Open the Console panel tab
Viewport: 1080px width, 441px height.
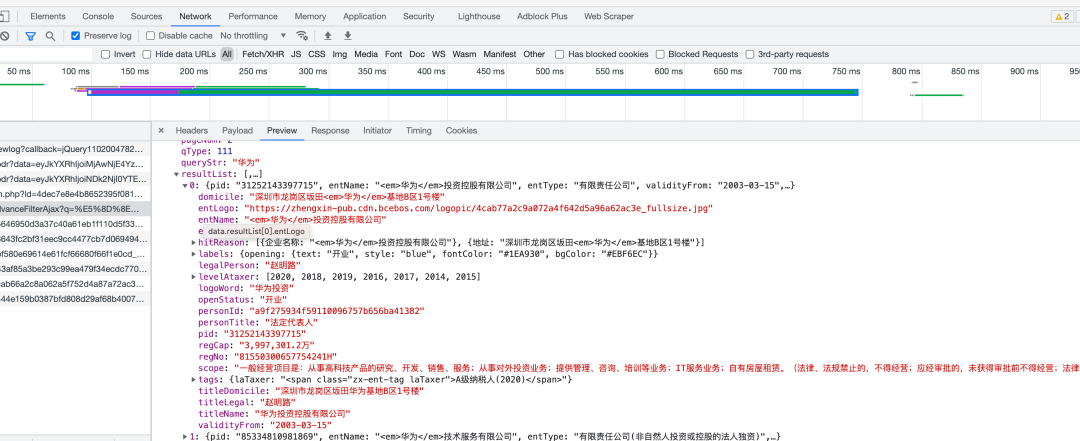click(98, 17)
